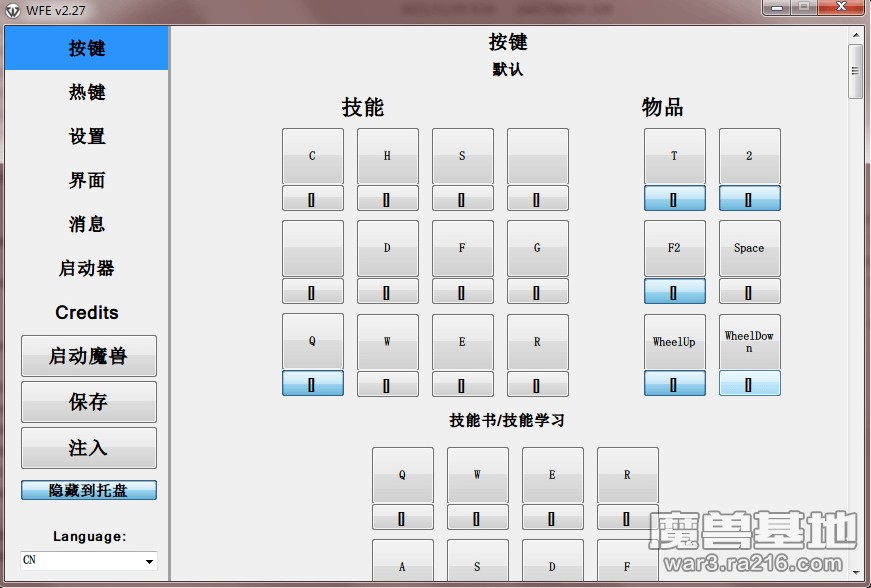Switch to the 热键 tab
This screenshot has width=871, height=588.
tap(87, 92)
